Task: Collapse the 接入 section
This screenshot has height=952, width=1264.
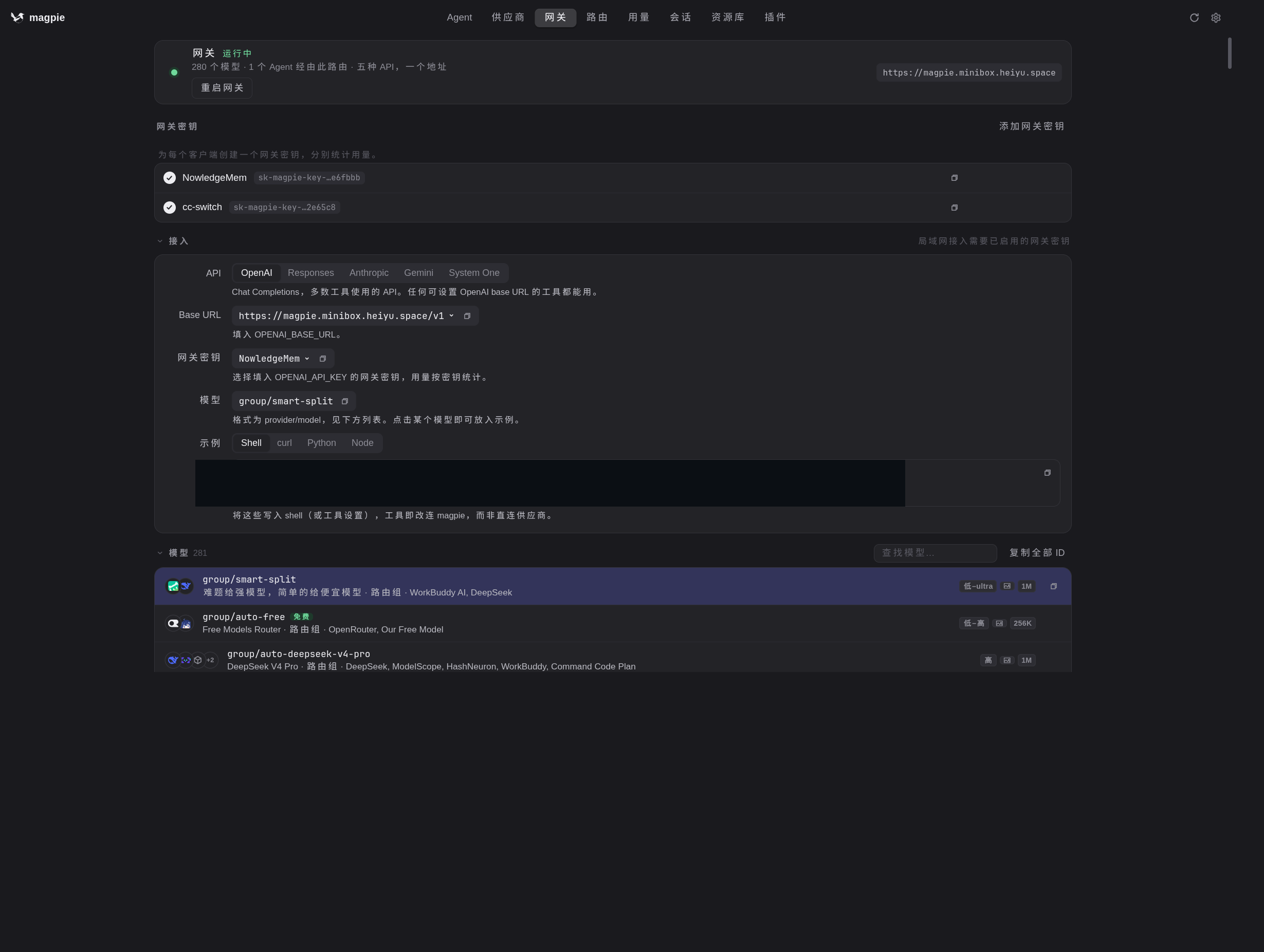Action: pyautogui.click(x=160, y=241)
